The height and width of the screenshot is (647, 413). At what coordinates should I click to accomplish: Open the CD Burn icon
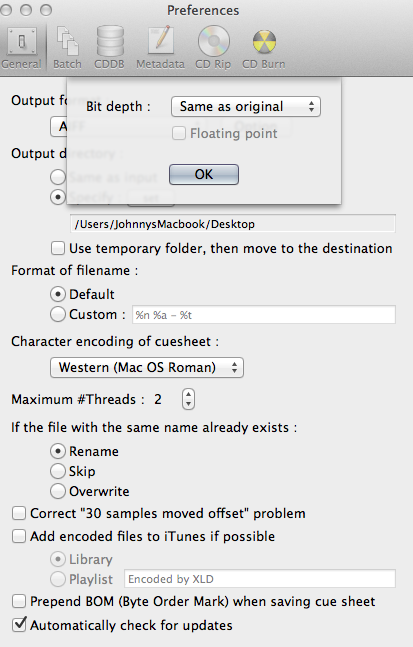coord(264,41)
